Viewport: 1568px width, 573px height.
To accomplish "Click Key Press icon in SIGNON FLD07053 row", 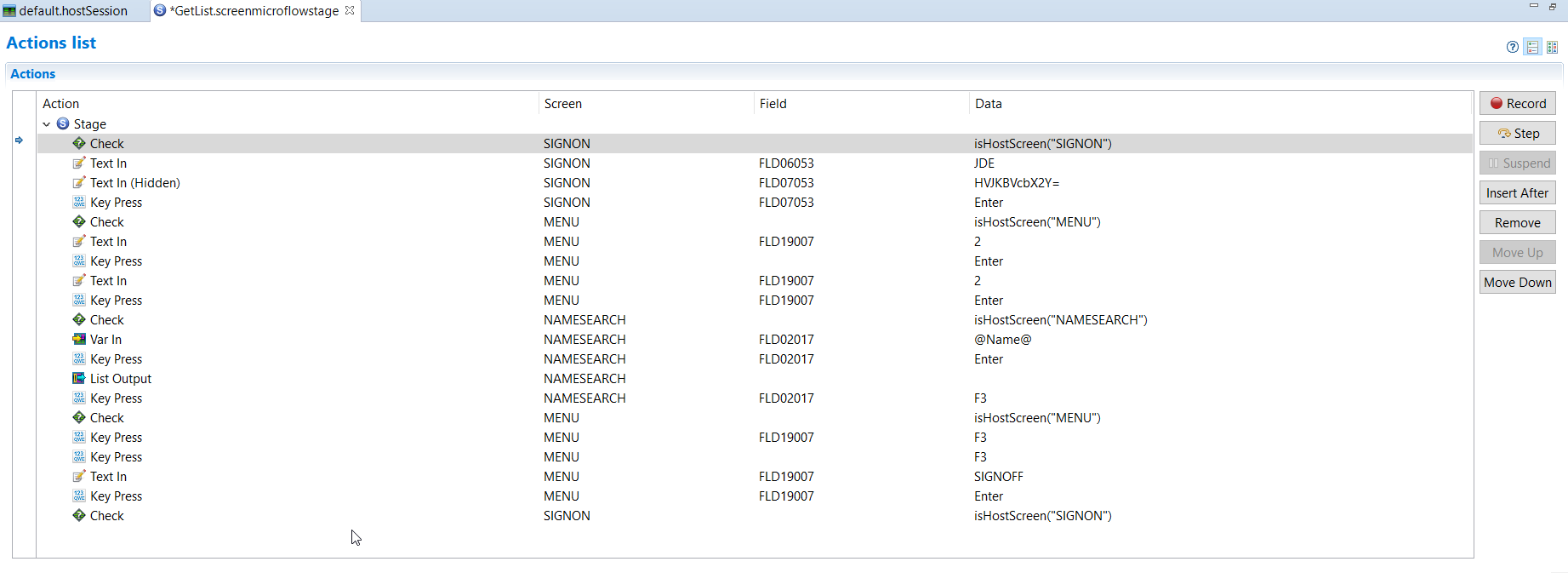I will [x=79, y=202].
